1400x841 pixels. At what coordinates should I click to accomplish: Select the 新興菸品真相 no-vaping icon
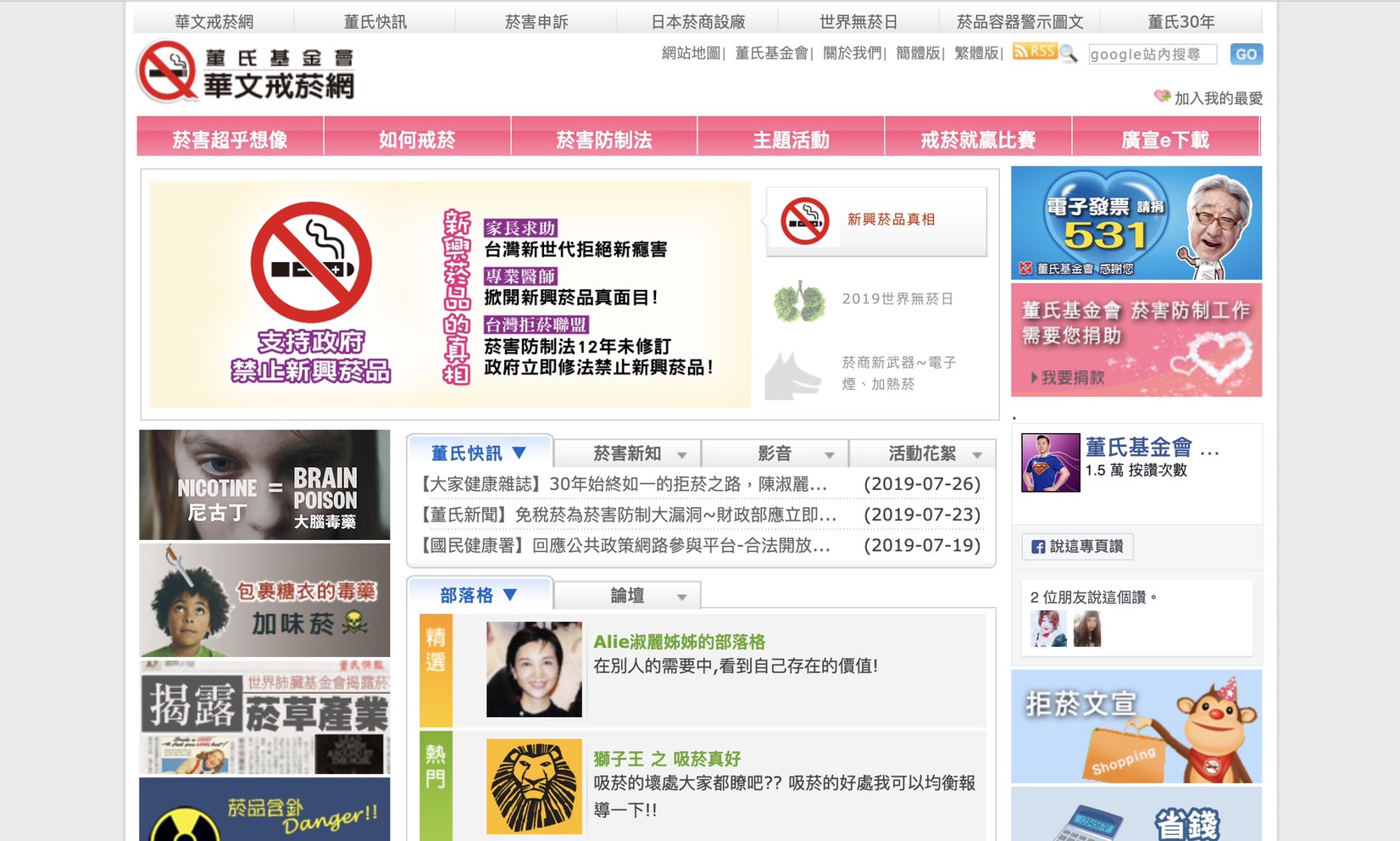tap(804, 221)
